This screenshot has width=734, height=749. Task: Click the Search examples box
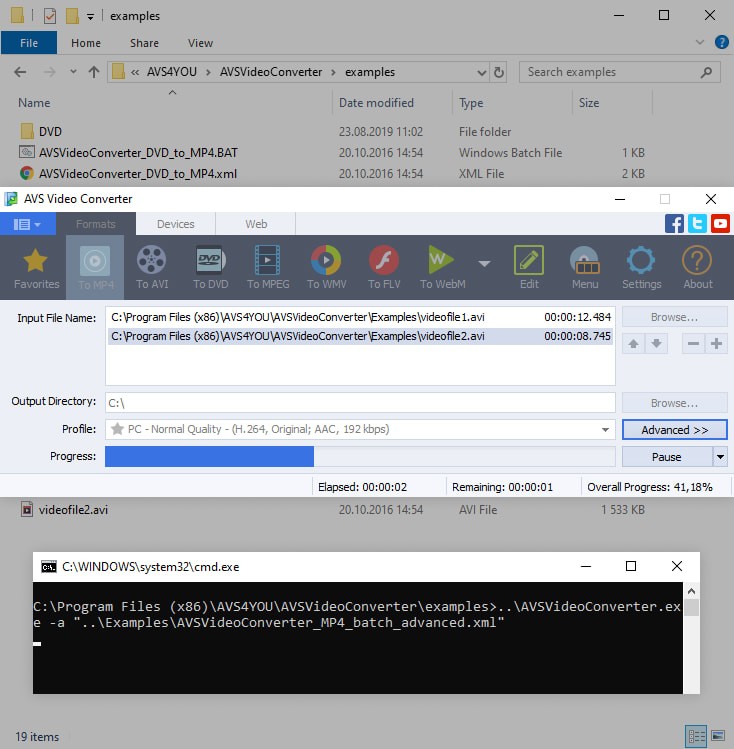[619, 72]
